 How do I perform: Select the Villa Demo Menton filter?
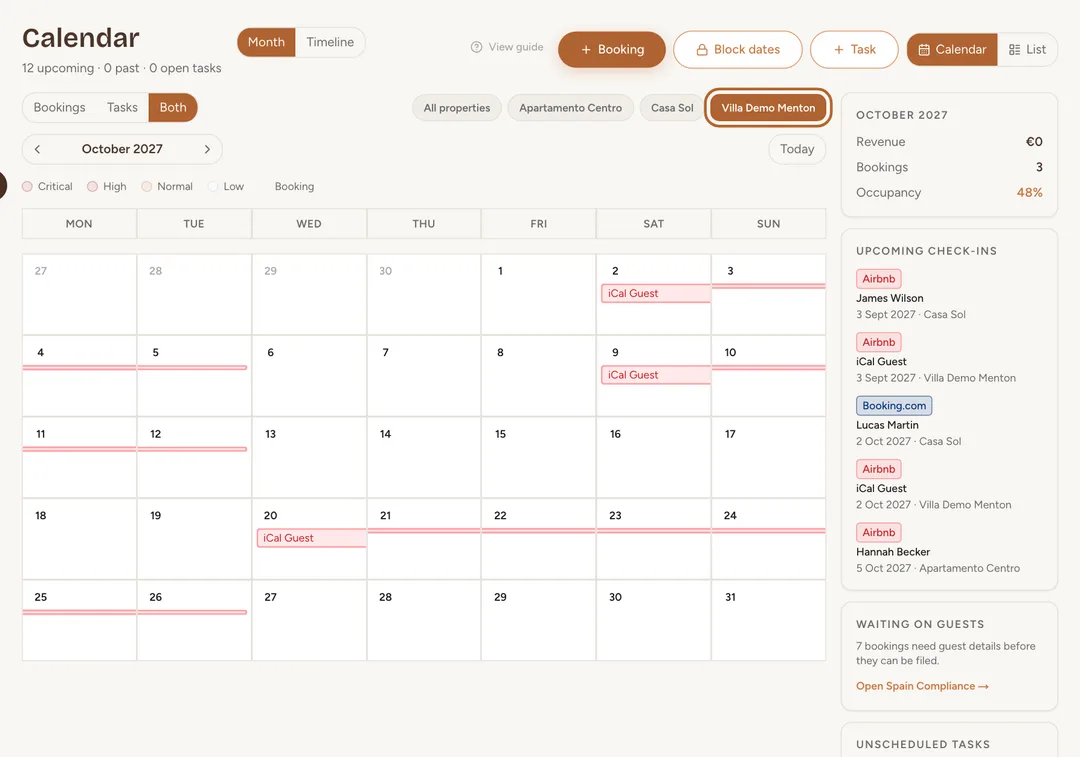tap(768, 108)
